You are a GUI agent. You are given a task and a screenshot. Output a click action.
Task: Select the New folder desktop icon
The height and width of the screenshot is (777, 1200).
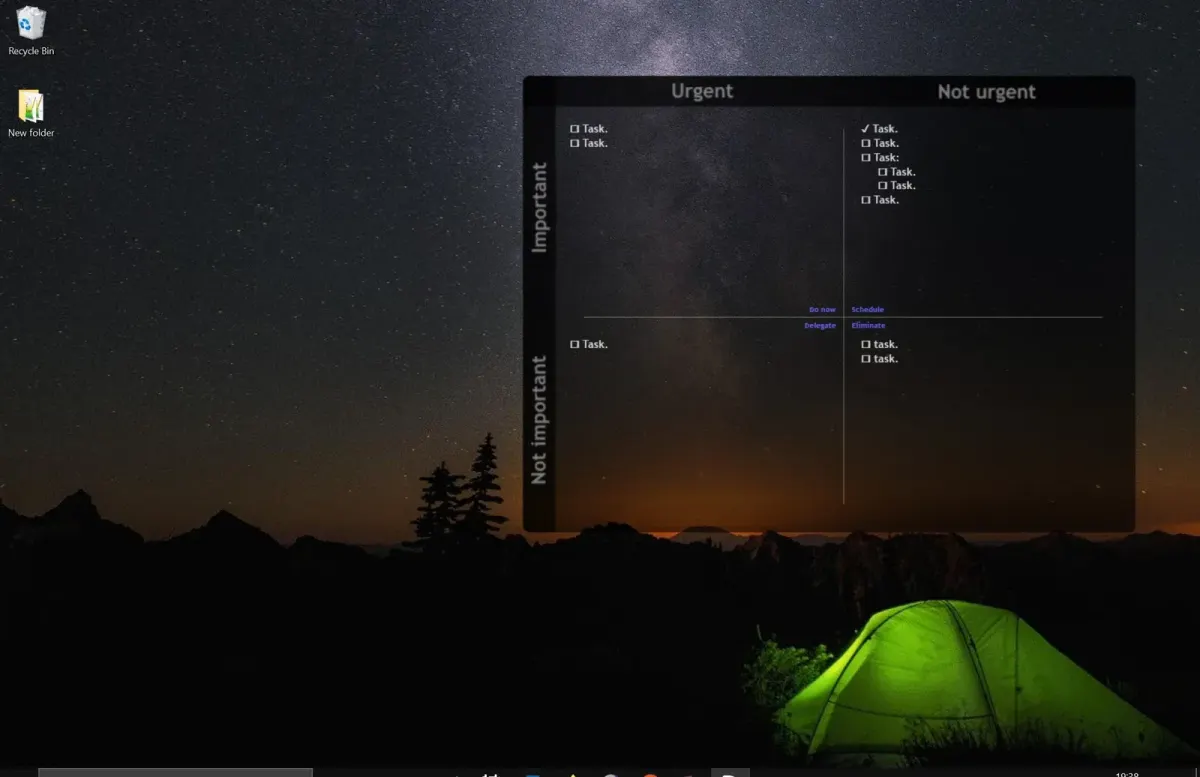[x=31, y=114]
